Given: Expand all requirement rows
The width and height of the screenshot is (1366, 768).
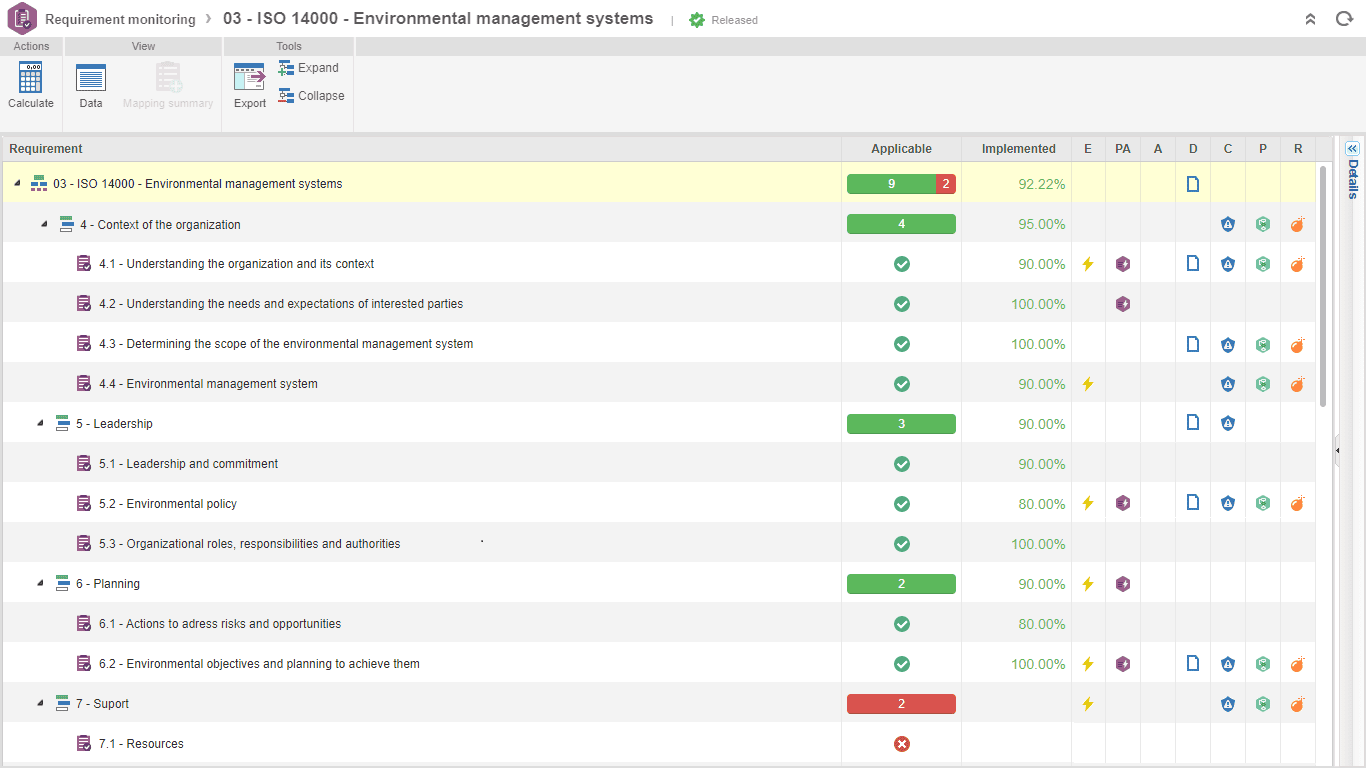Looking at the screenshot, I should (x=309, y=68).
